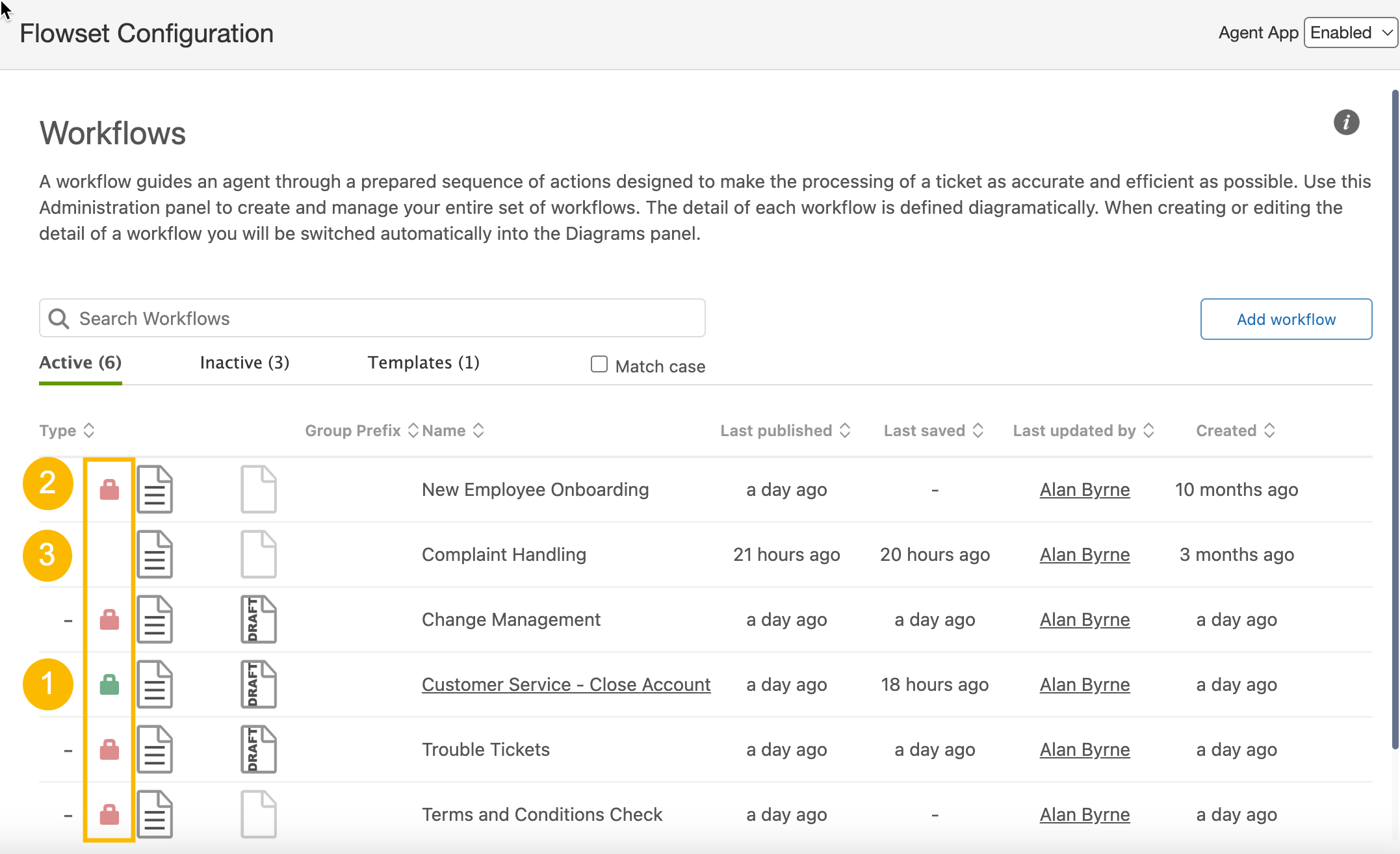
Task: Click blank draft icon for Terms and Conditions Check
Action: coord(259,814)
